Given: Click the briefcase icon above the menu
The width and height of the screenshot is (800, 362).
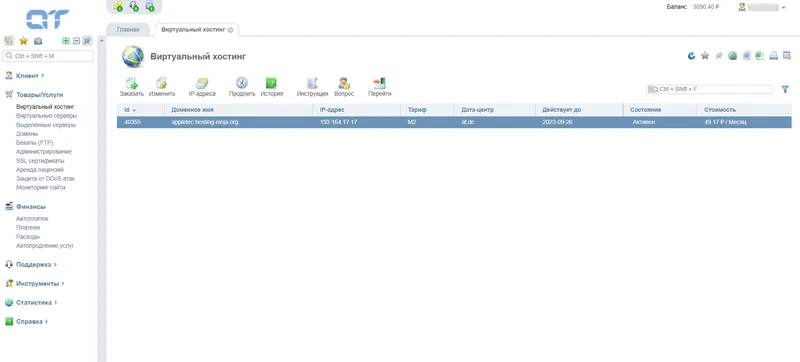Looking at the screenshot, I should (38, 41).
